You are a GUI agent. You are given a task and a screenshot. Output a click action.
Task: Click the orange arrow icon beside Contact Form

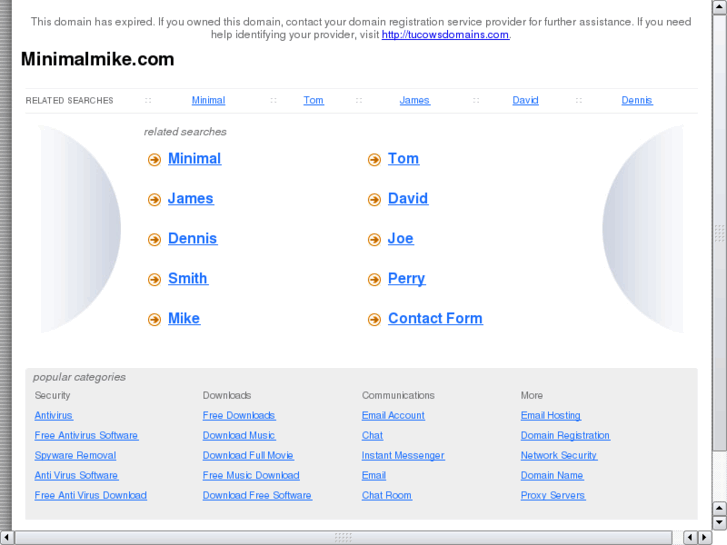(374, 320)
